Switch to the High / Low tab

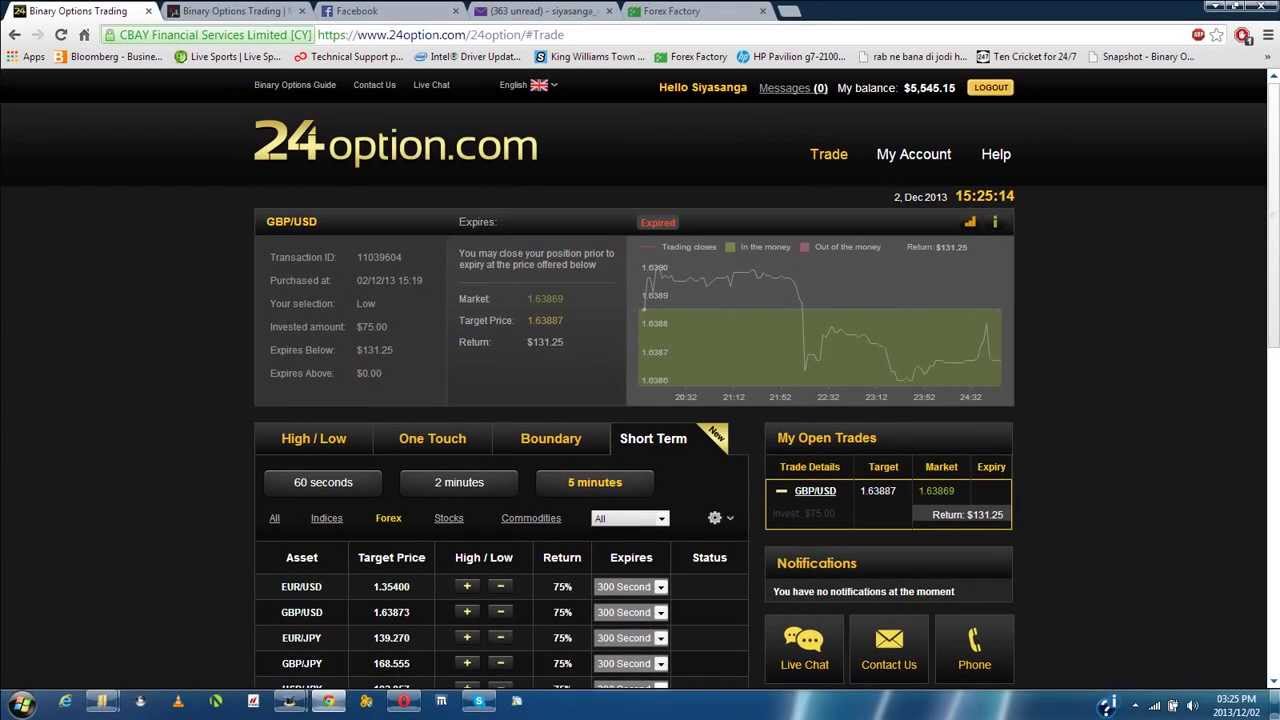tap(314, 438)
